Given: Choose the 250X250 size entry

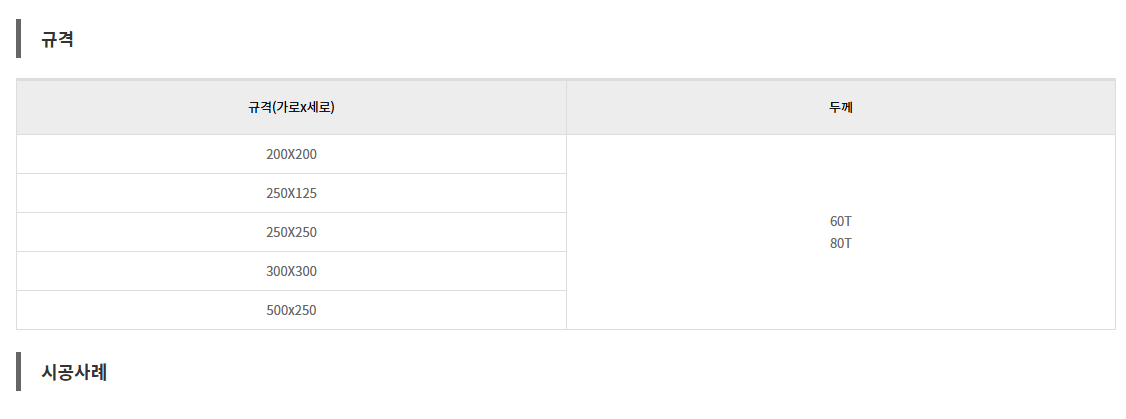Looking at the screenshot, I should [x=291, y=233].
